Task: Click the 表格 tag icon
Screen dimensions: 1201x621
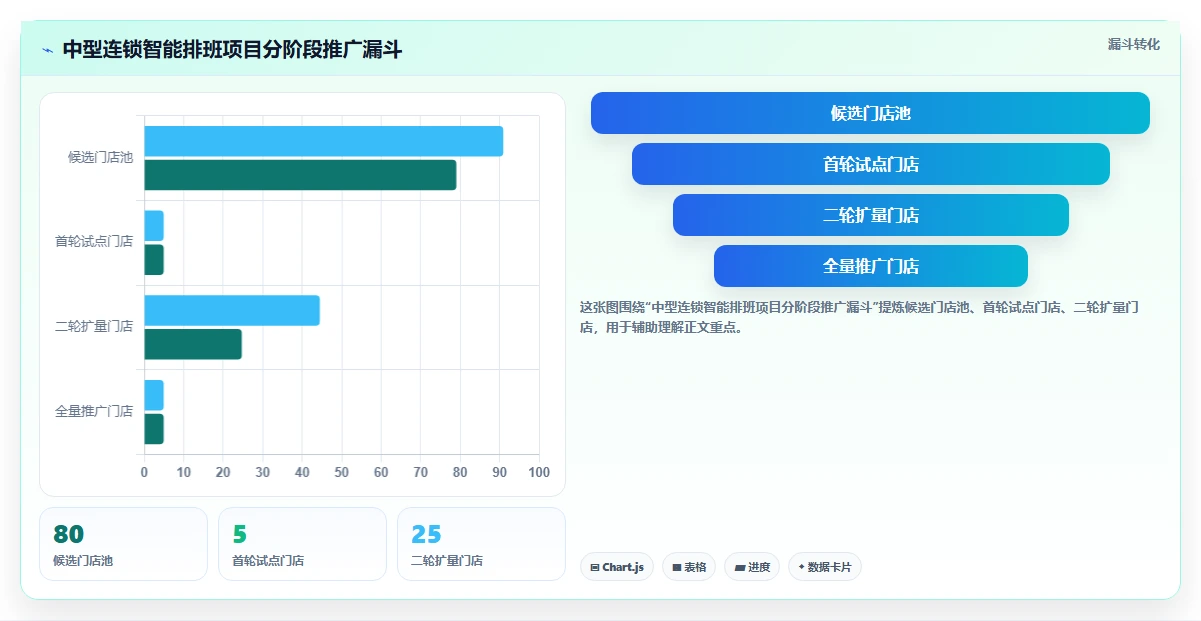Action: click(677, 567)
